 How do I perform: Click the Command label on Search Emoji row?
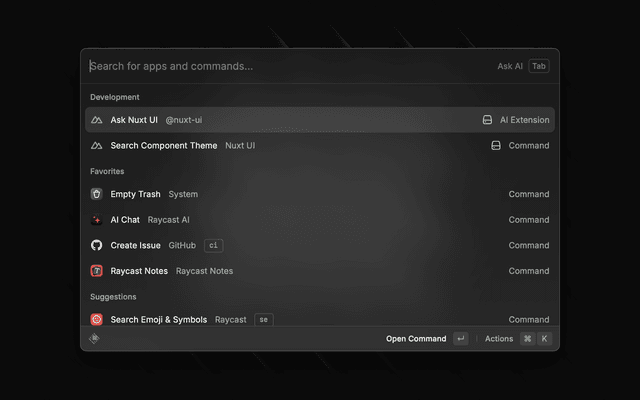(x=529, y=320)
